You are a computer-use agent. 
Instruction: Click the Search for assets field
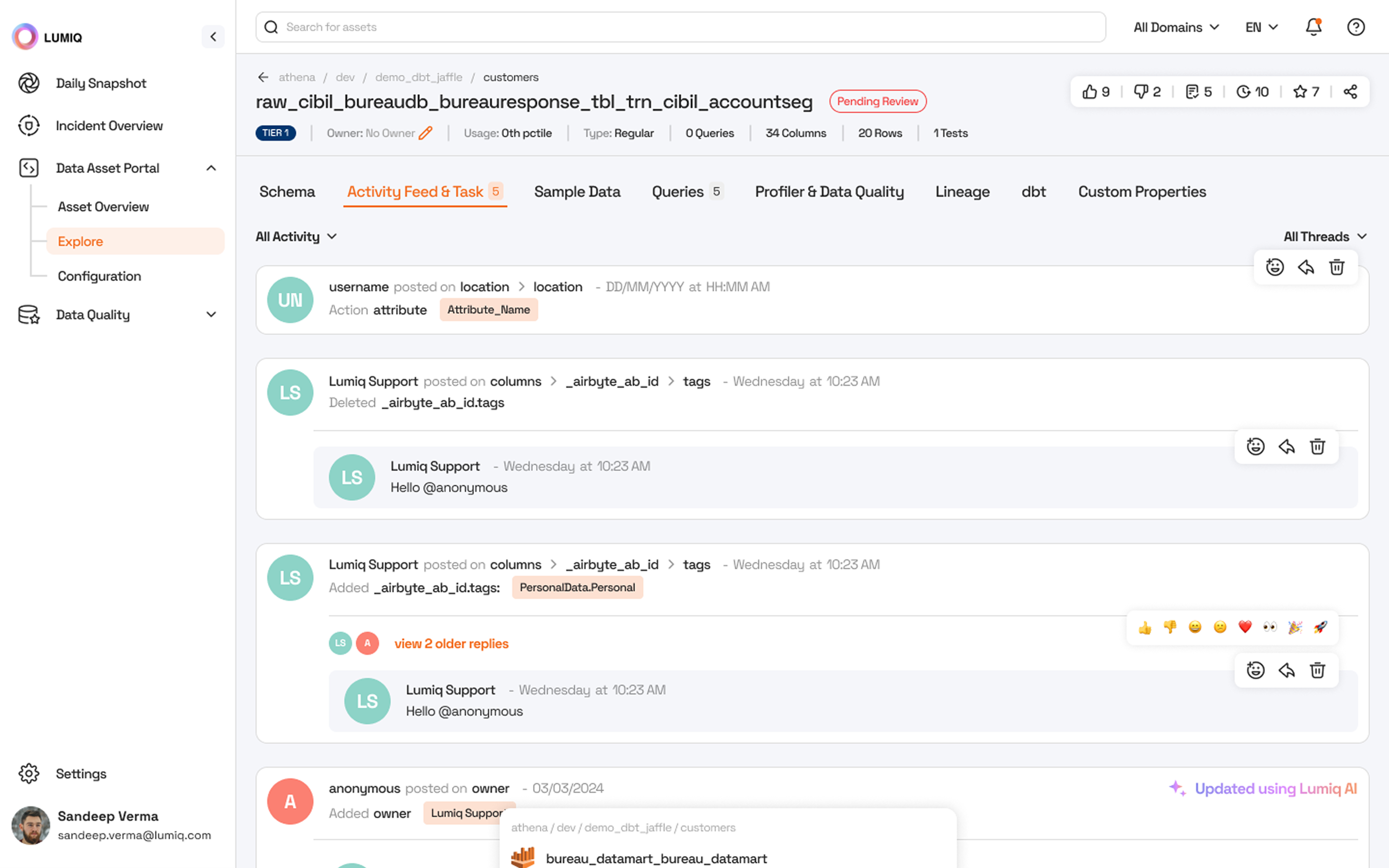pyautogui.click(x=680, y=27)
